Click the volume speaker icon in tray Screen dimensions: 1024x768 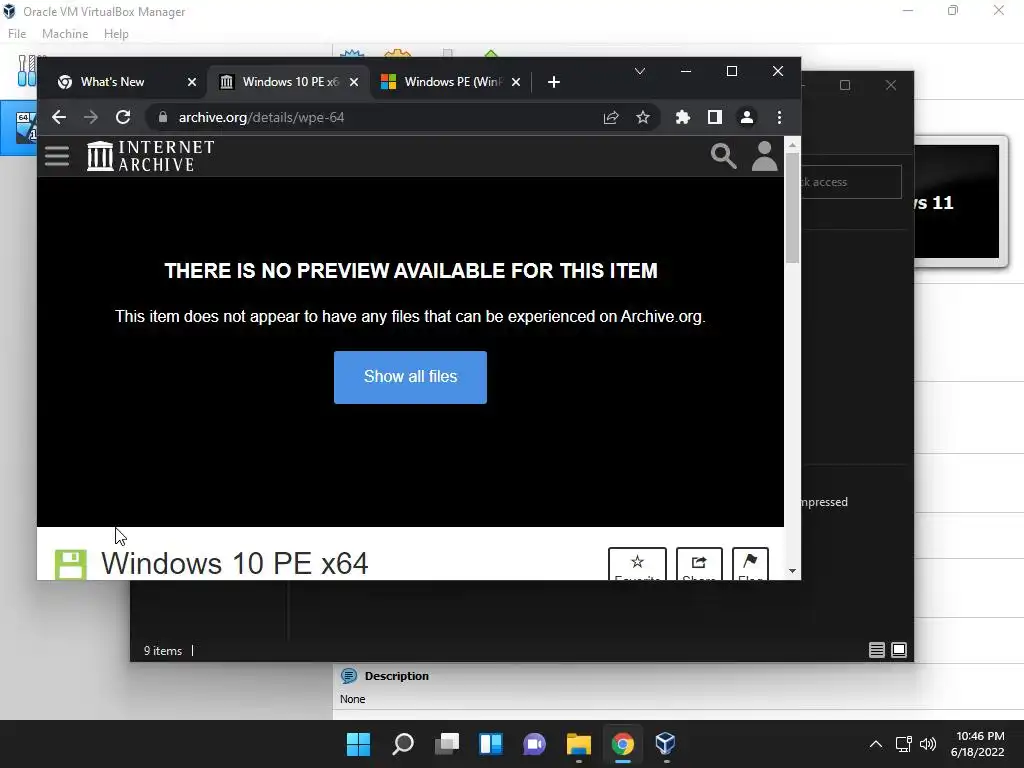927,744
